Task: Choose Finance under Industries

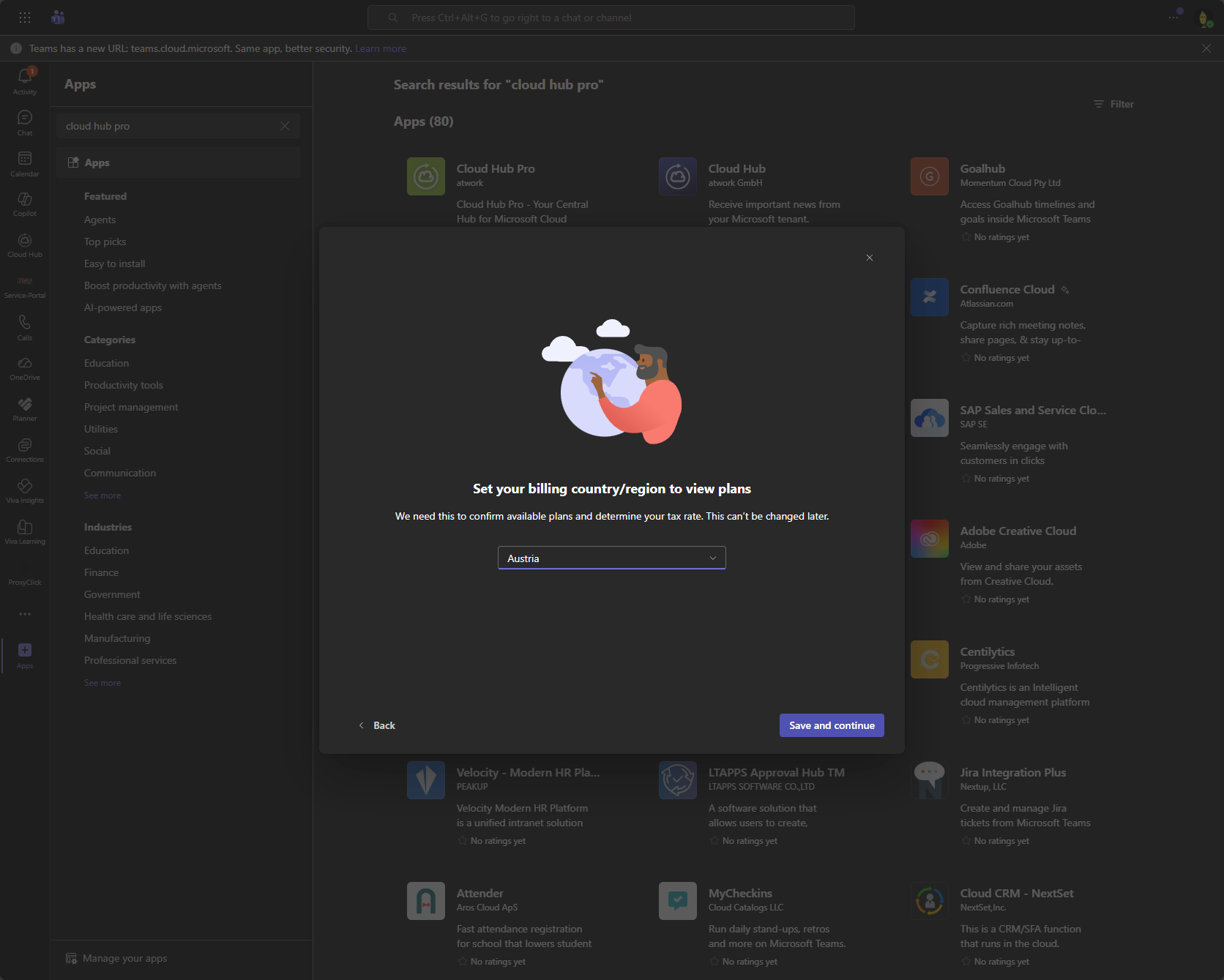Action: (x=102, y=572)
